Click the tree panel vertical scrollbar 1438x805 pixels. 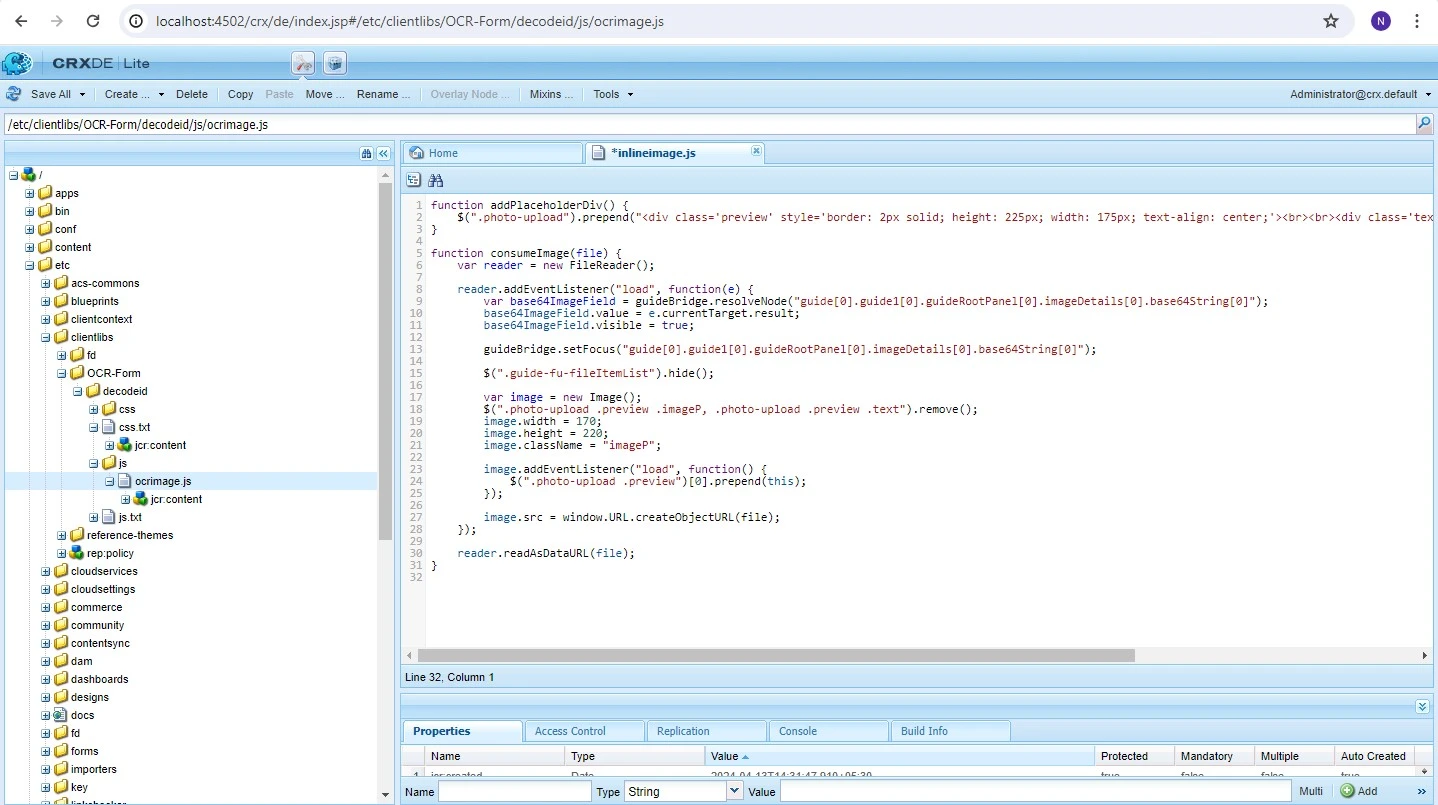pyautogui.click(x=385, y=360)
